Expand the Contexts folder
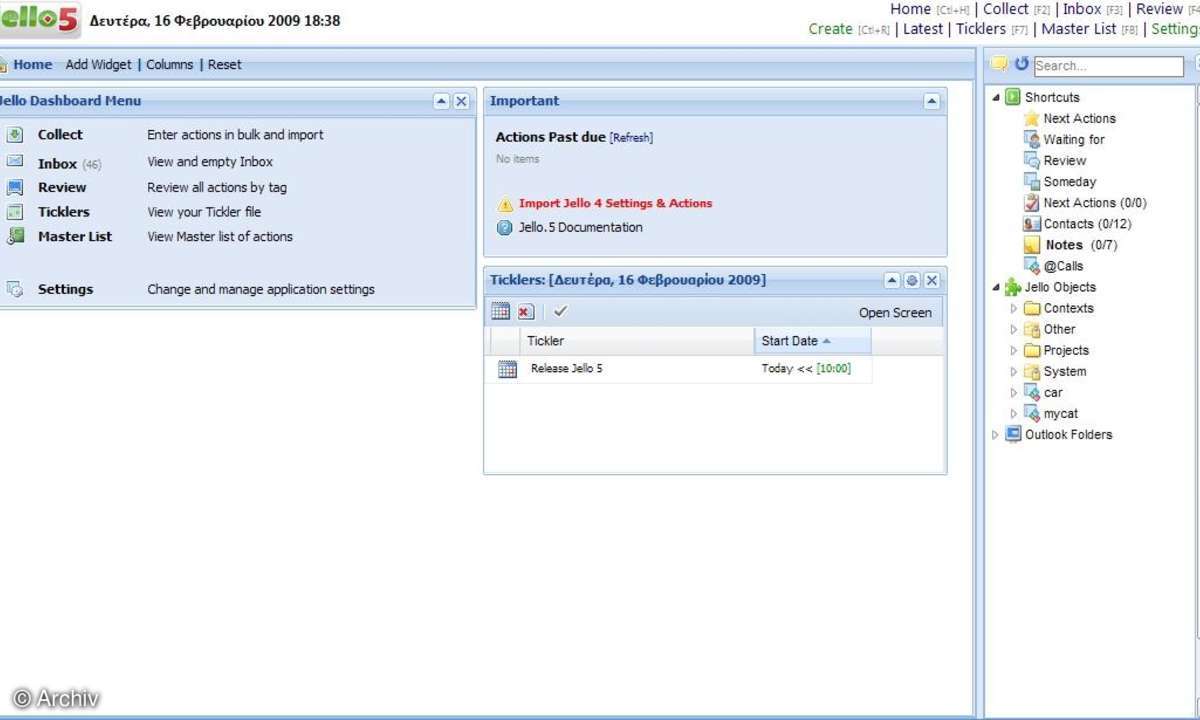 [1014, 309]
